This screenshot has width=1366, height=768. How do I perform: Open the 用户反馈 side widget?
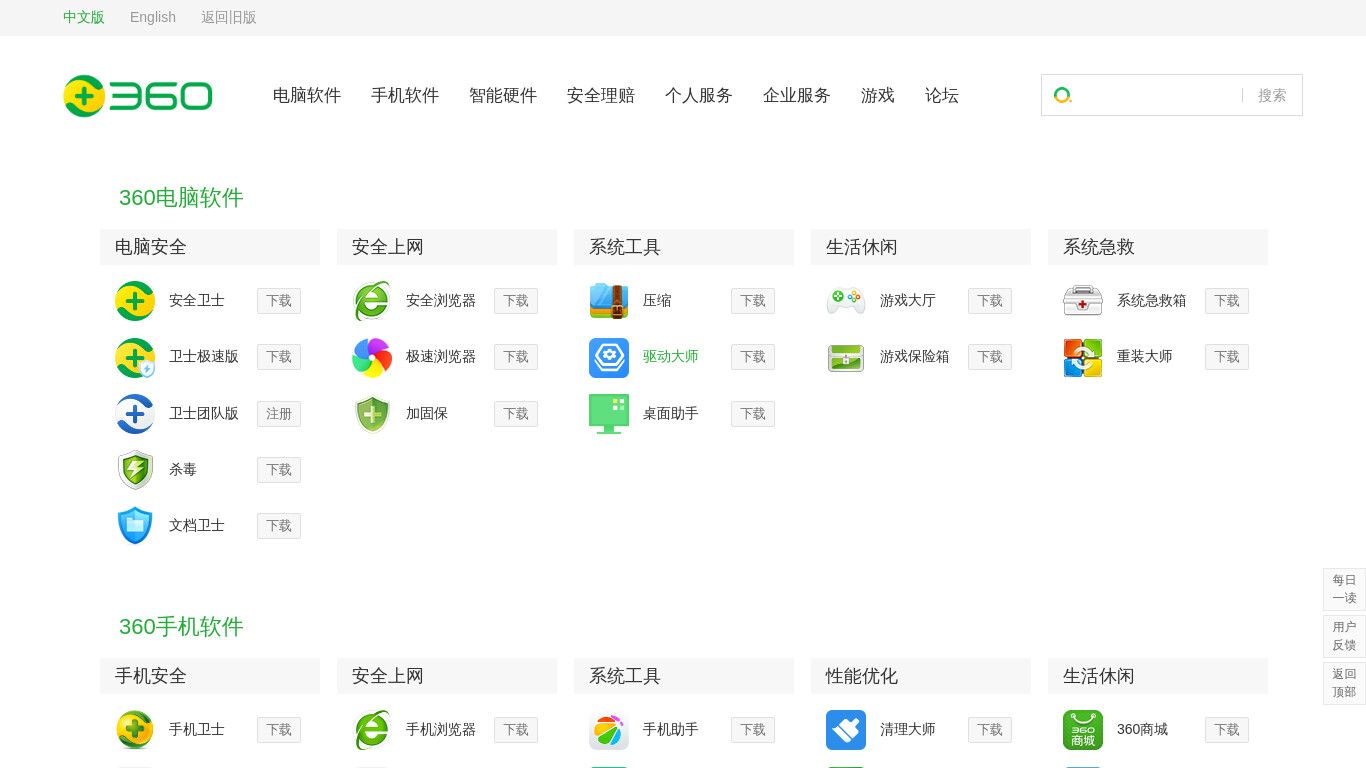pyautogui.click(x=1344, y=636)
